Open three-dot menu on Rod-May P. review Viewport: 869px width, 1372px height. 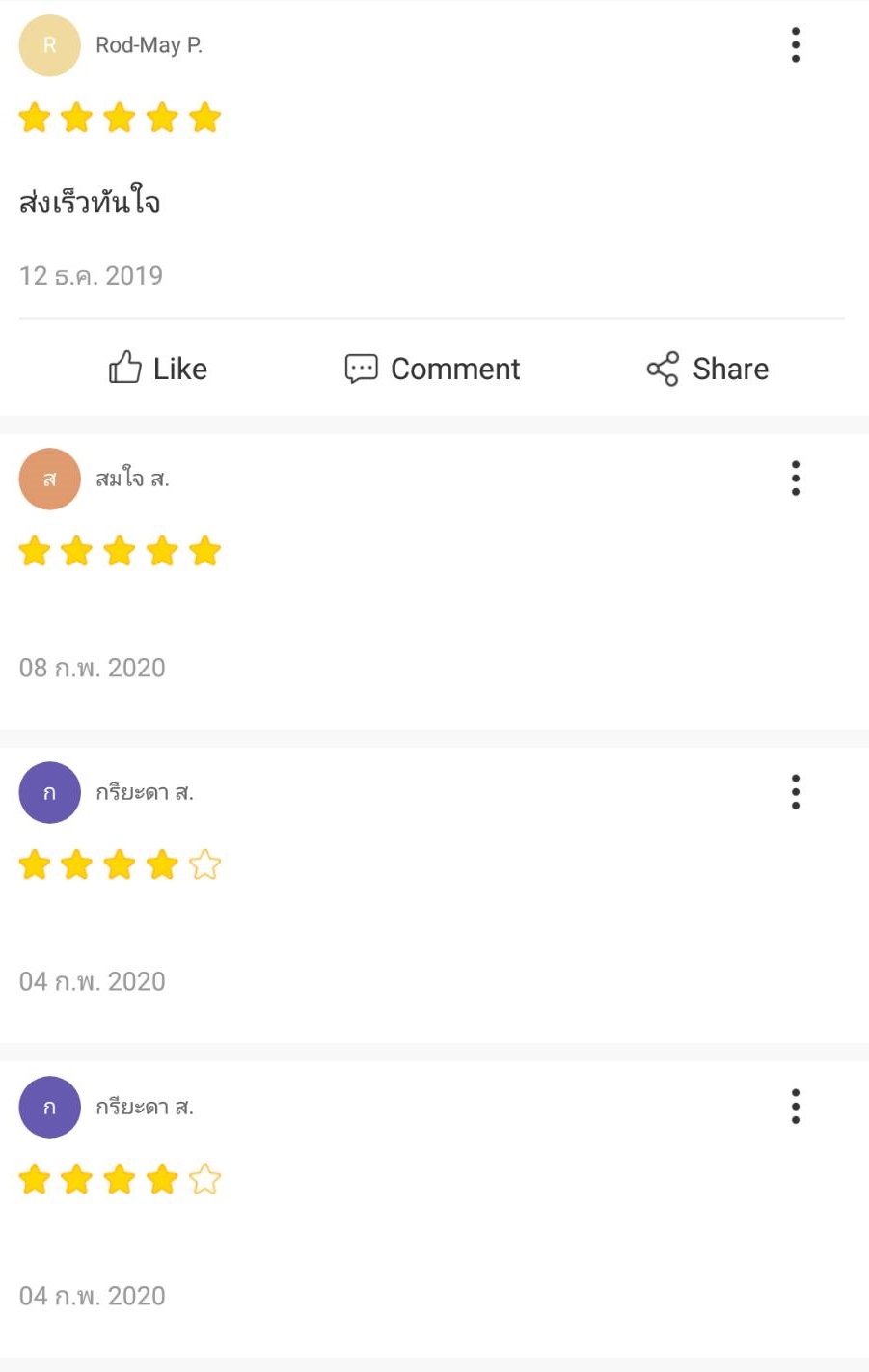pos(796,45)
